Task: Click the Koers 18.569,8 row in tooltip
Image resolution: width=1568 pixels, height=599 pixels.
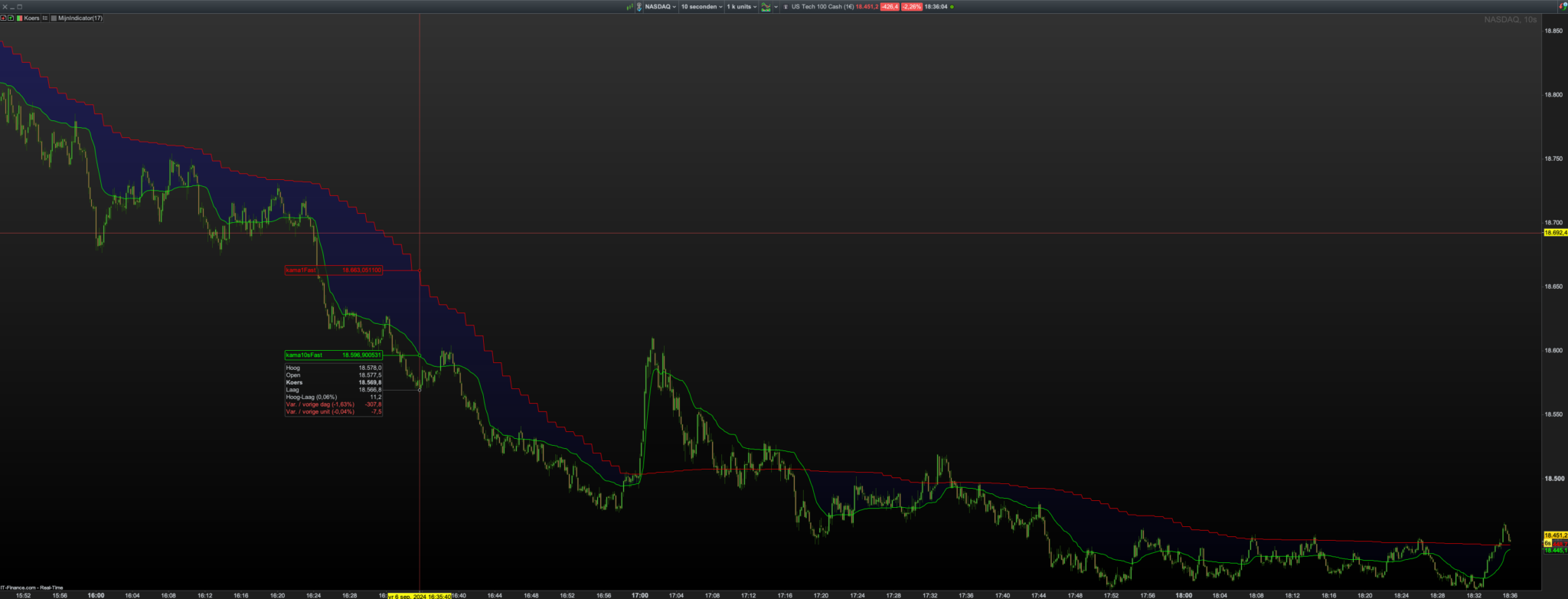Action: click(333, 382)
